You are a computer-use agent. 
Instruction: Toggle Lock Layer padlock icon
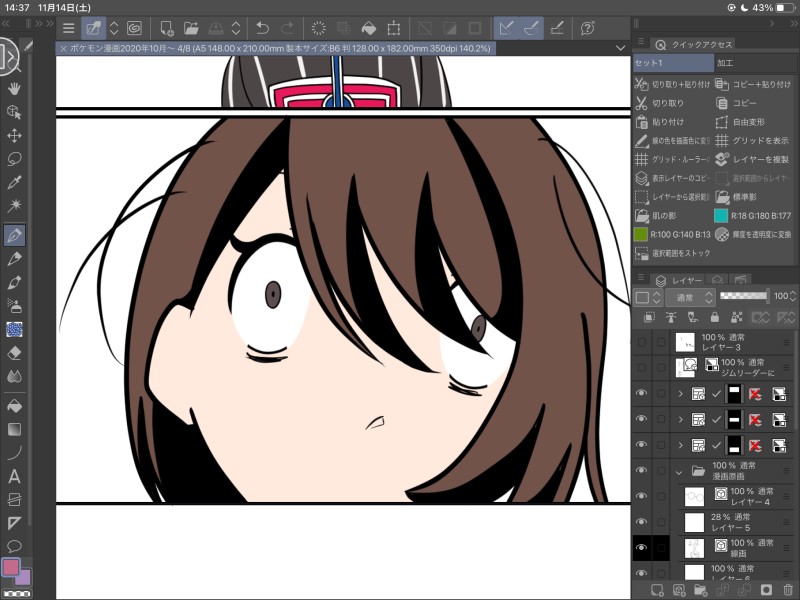coord(715,318)
